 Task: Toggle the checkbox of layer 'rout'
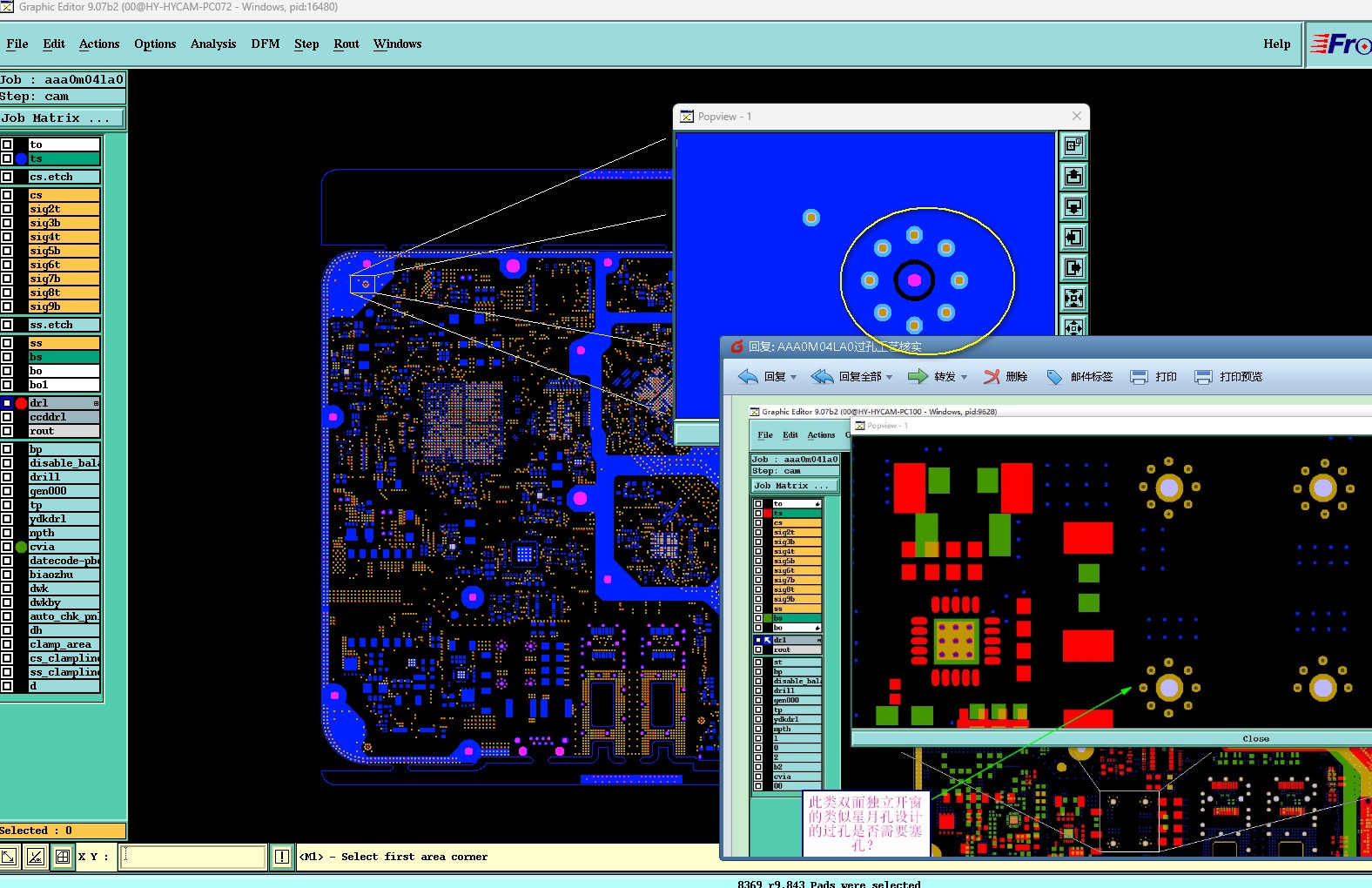7,431
